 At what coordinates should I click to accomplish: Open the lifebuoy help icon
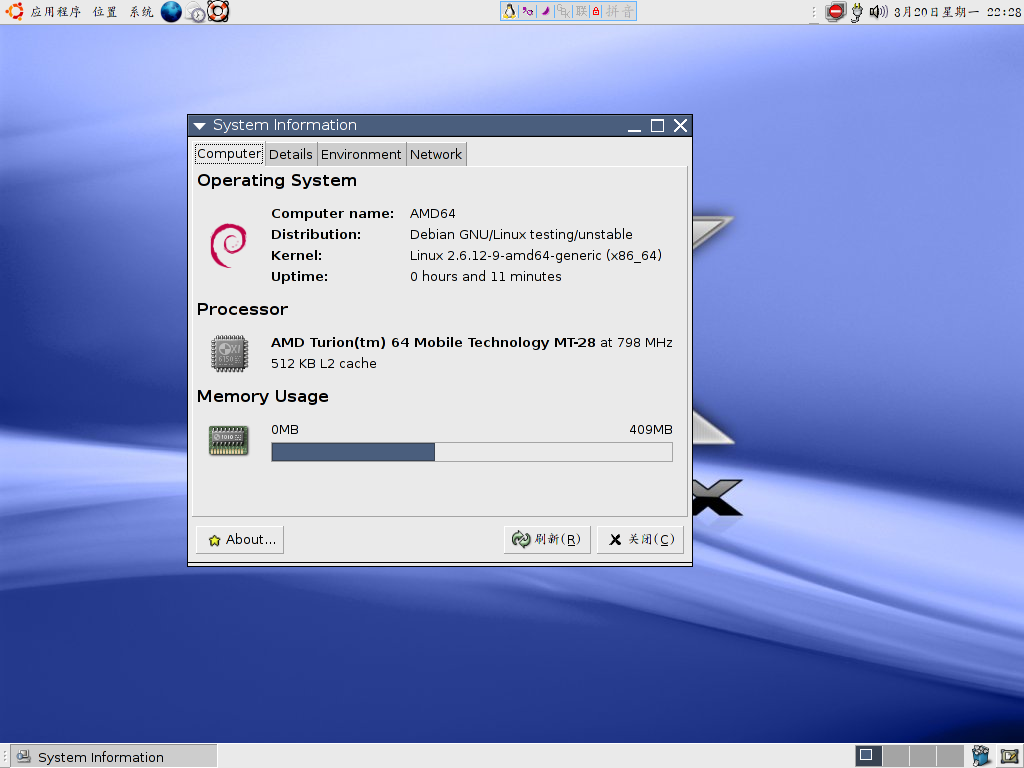click(x=218, y=11)
